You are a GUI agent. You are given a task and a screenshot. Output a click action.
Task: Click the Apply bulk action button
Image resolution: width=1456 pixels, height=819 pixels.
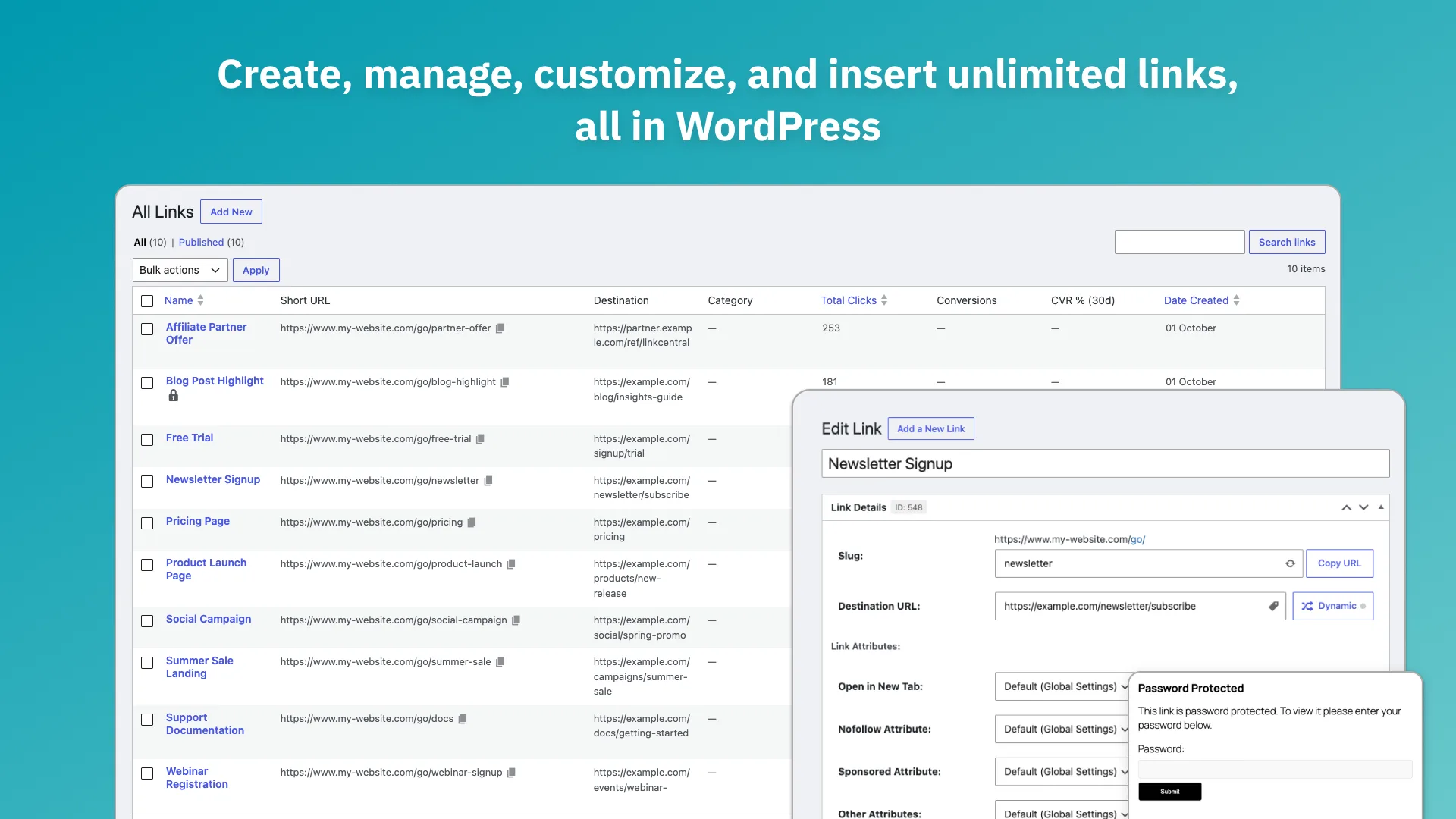[256, 270]
